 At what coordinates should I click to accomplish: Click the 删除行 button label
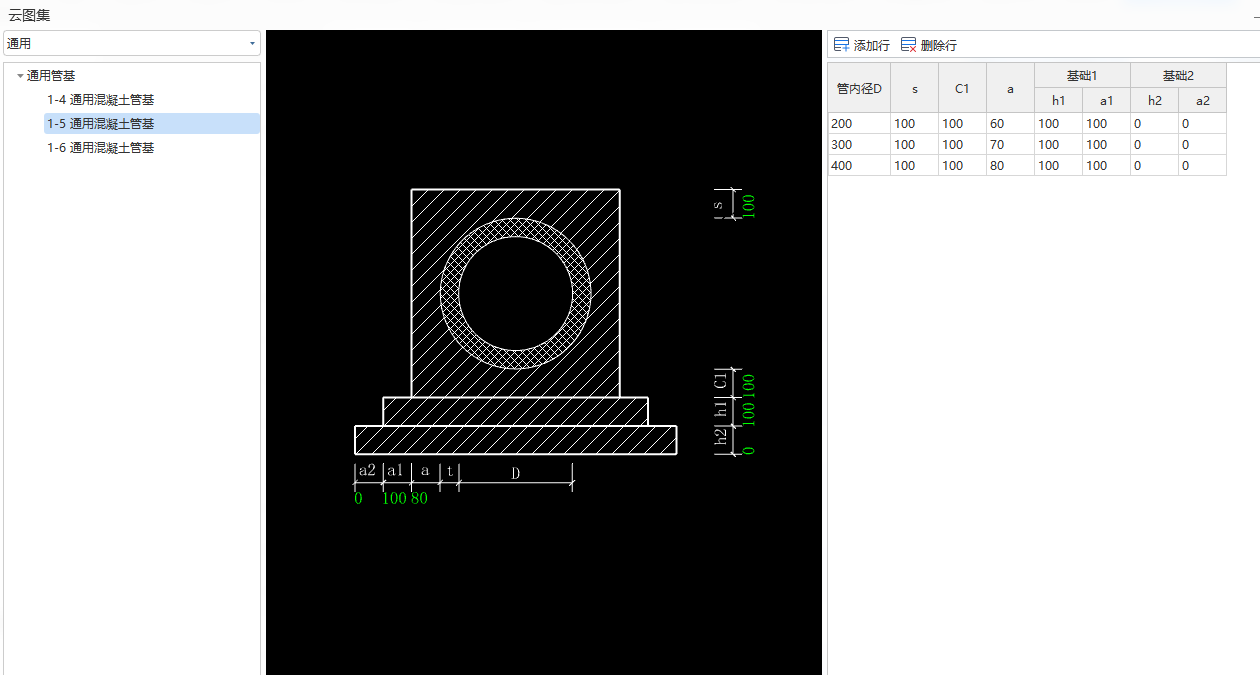938,46
